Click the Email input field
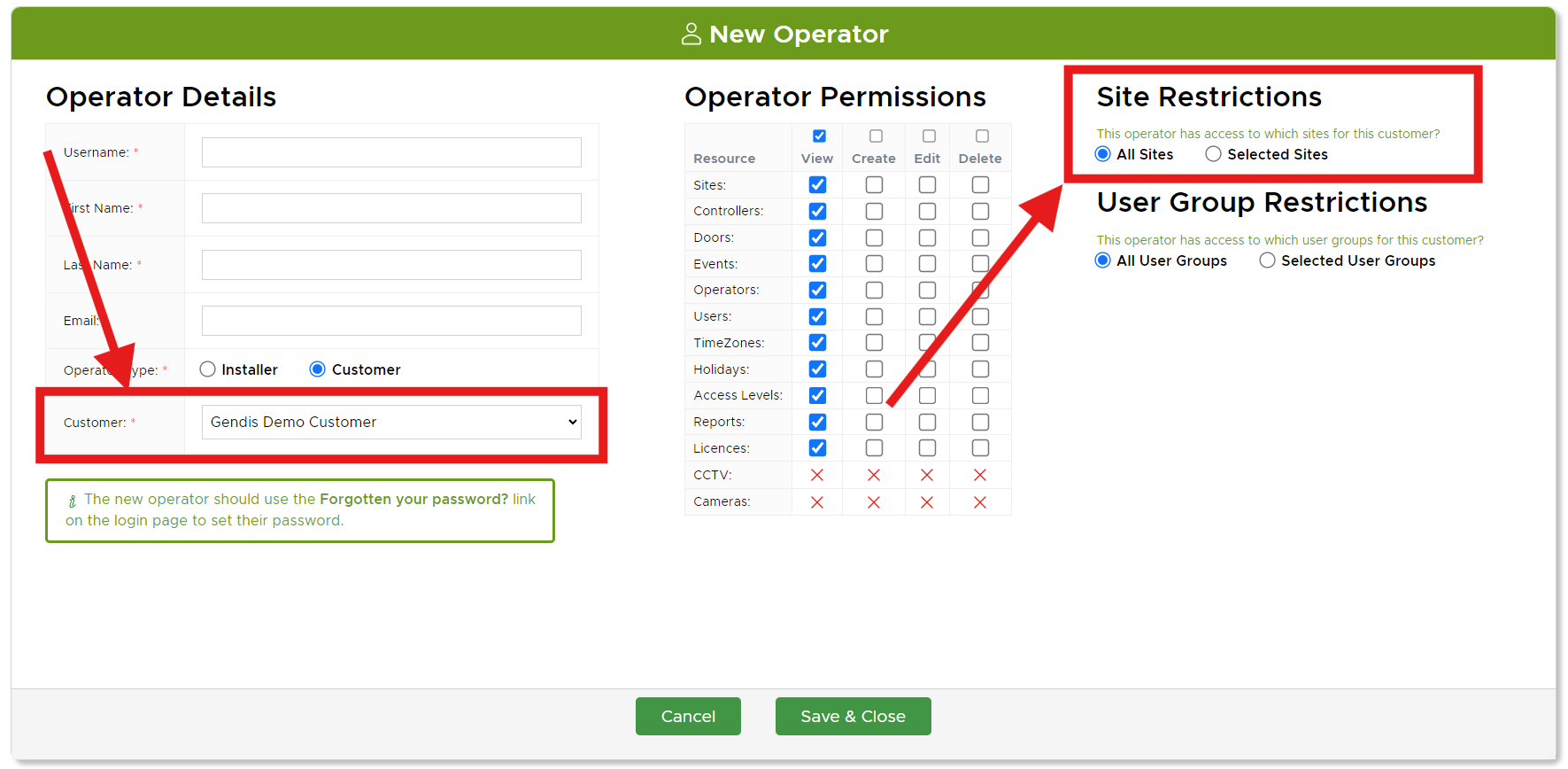This screenshot has height=769, width=1568. [391, 321]
